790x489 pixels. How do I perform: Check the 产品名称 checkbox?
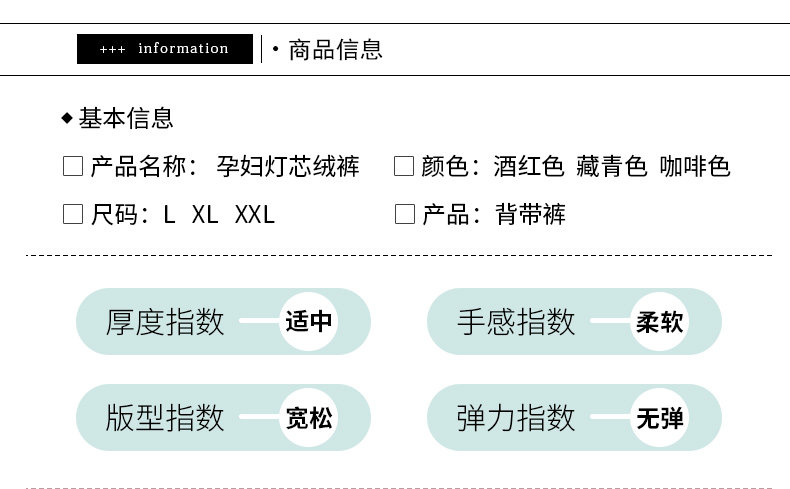pyautogui.click(x=73, y=166)
